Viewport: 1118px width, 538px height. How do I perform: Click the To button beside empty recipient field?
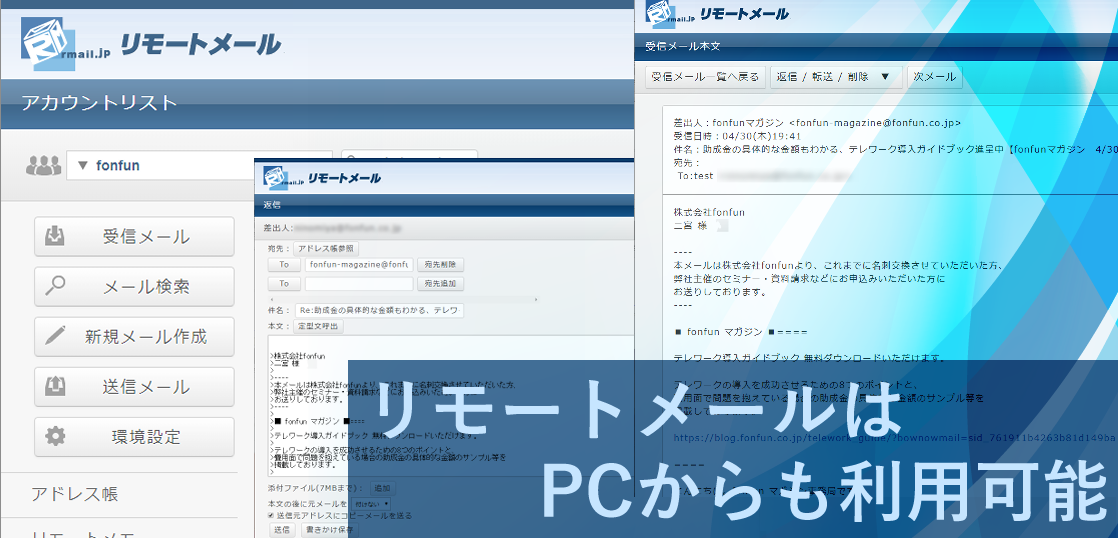284,284
